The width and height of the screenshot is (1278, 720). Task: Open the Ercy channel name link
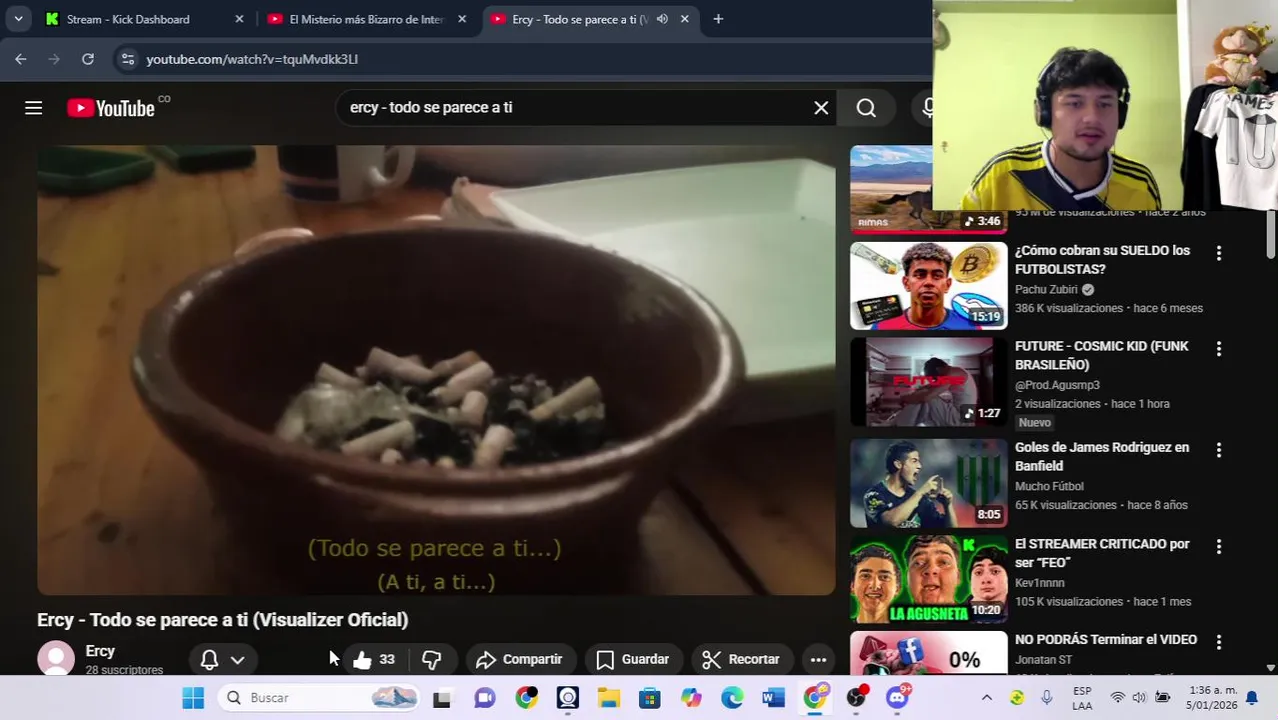pos(100,651)
